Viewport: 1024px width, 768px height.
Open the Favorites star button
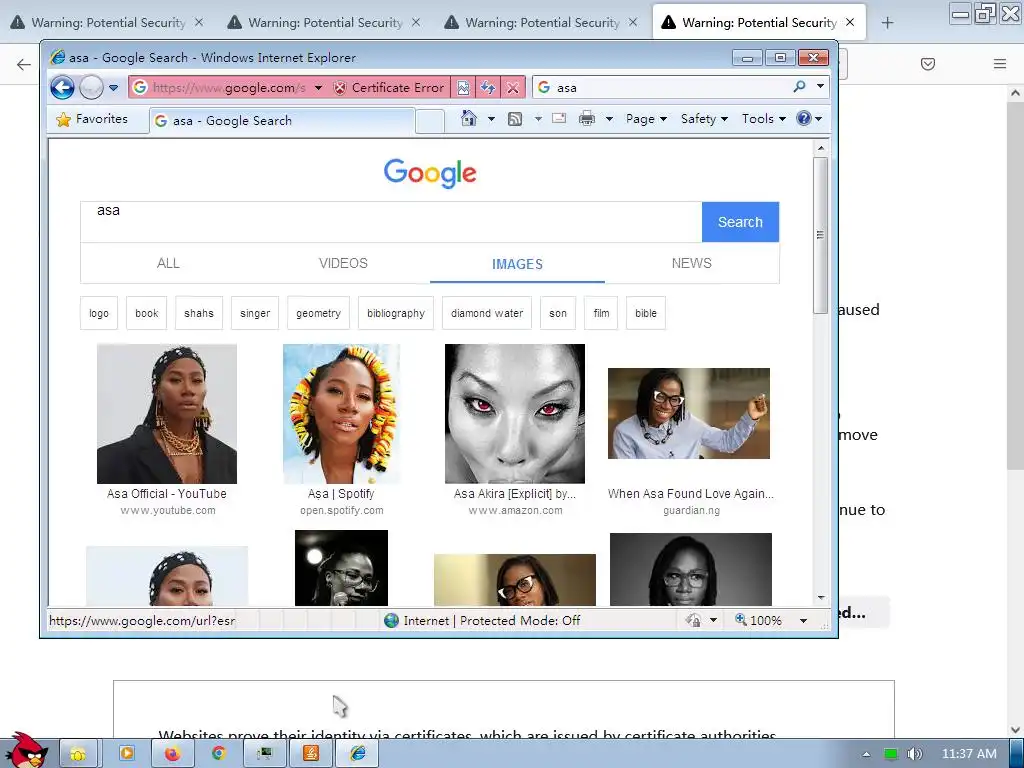[92, 119]
